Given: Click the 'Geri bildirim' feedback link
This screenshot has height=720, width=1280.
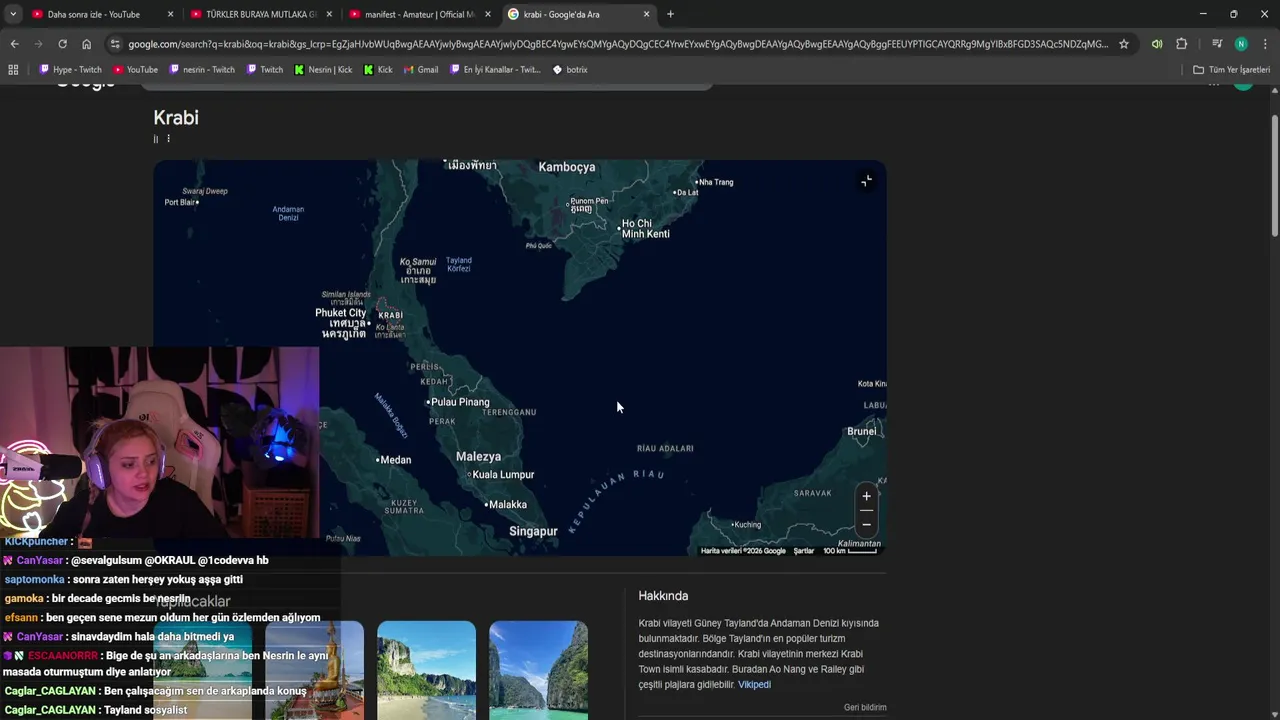Looking at the screenshot, I should [x=865, y=707].
